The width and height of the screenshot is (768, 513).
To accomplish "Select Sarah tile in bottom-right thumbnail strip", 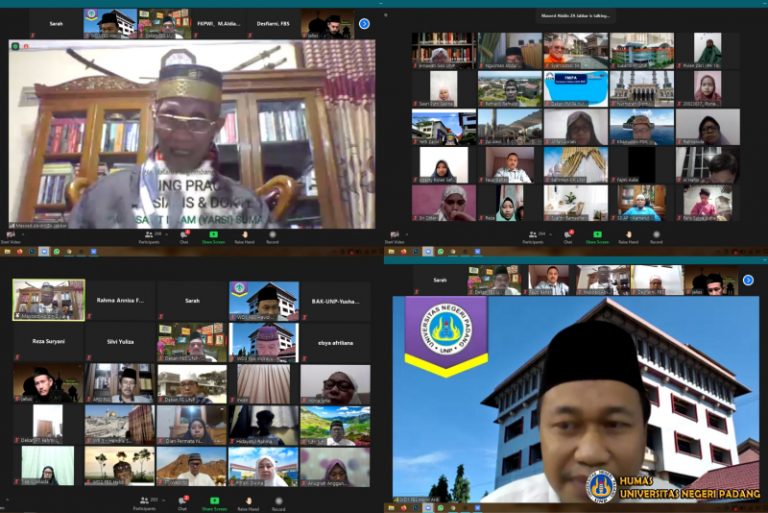I will (440, 280).
